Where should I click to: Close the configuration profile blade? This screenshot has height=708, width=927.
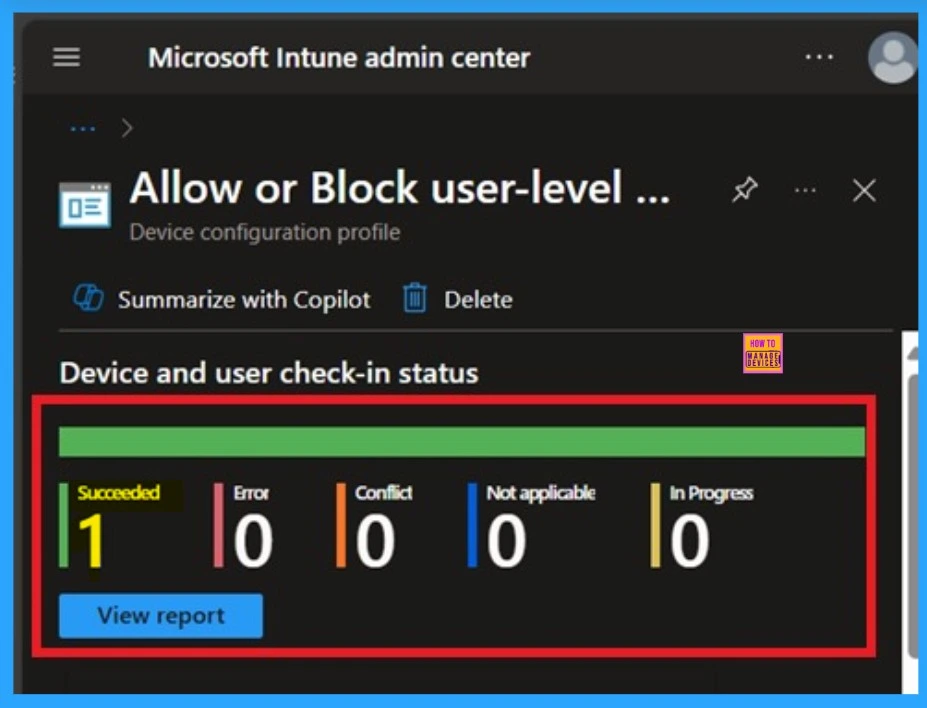[864, 190]
